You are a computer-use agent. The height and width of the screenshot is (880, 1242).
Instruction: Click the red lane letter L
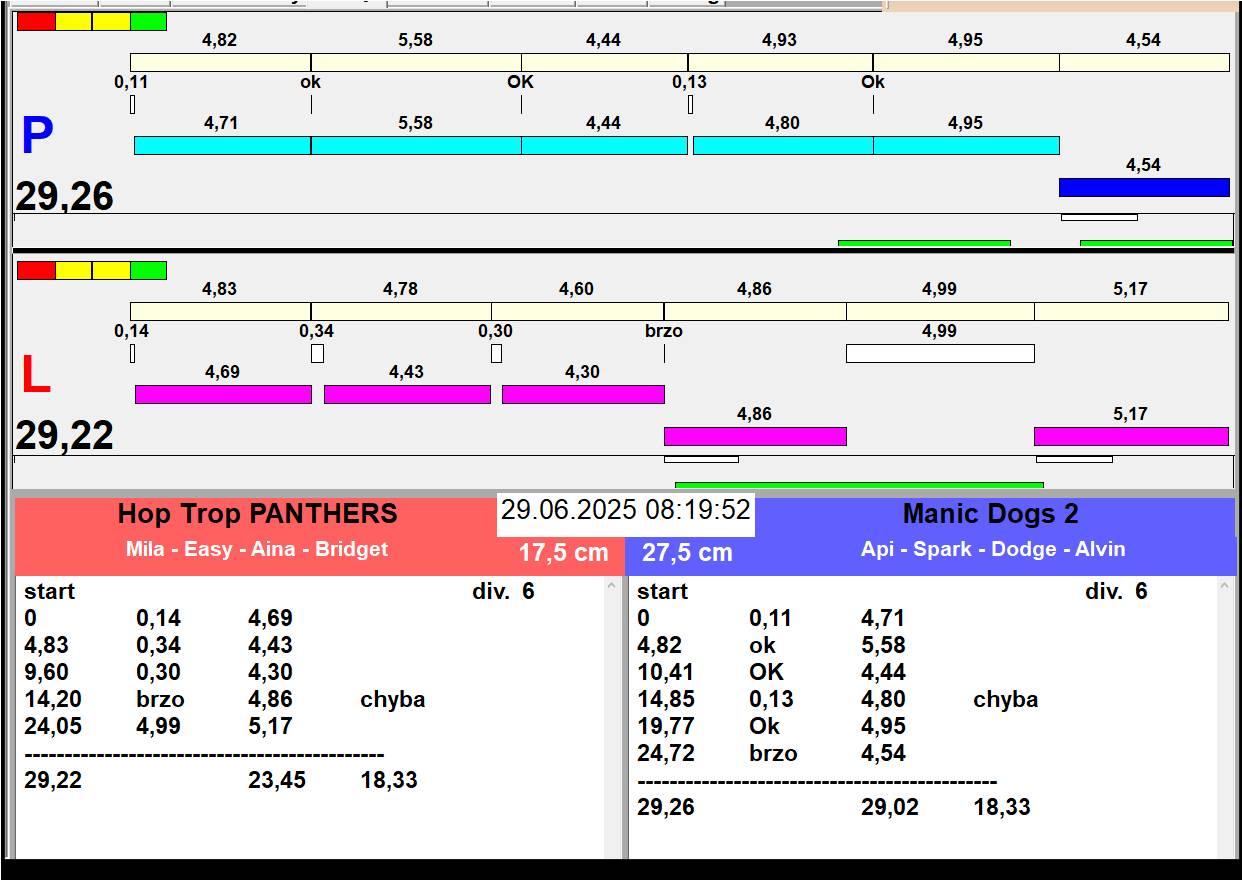(35, 375)
